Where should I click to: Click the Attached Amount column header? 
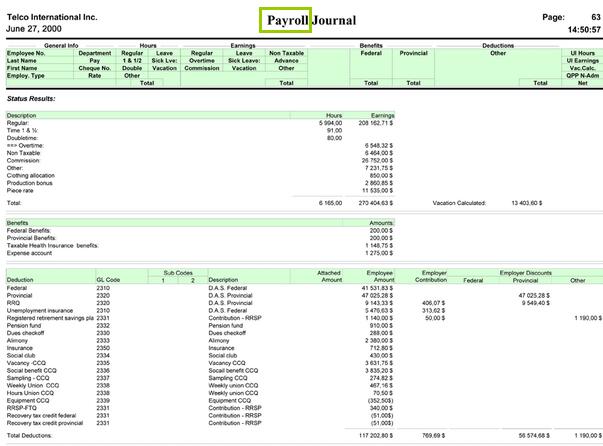click(328, 276)
